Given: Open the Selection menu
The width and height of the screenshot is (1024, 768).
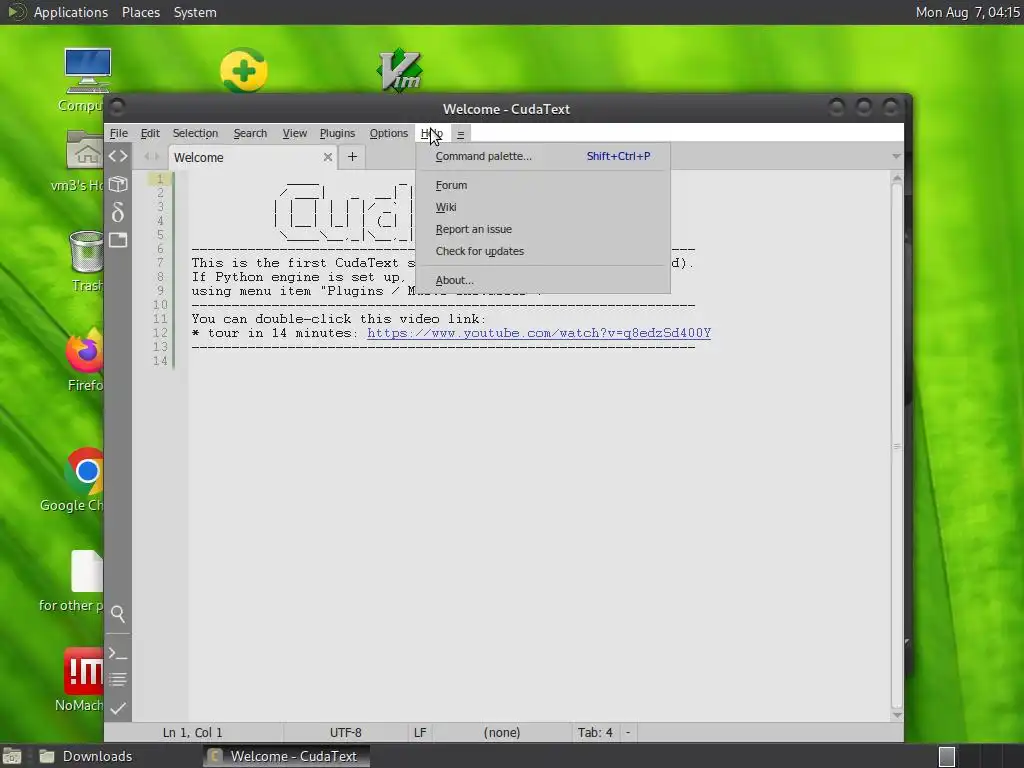Looking at the screenshot, I should [195, 133].
